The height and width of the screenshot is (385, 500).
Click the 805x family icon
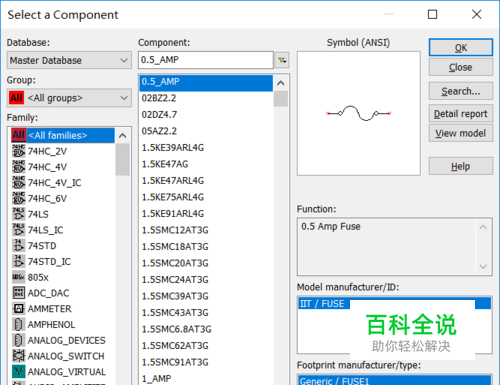[19, 277]
